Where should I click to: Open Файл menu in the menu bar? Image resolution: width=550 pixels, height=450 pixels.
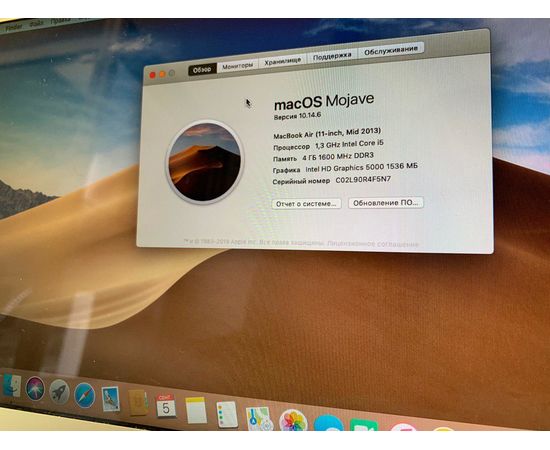click(36, 24)
